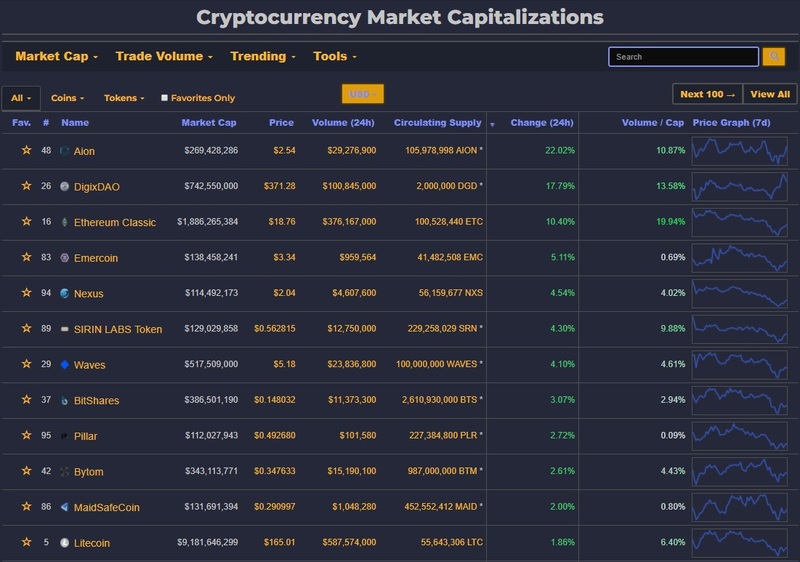Click DigixDAO price $371.28
The image size is (800, 562).
279,186
